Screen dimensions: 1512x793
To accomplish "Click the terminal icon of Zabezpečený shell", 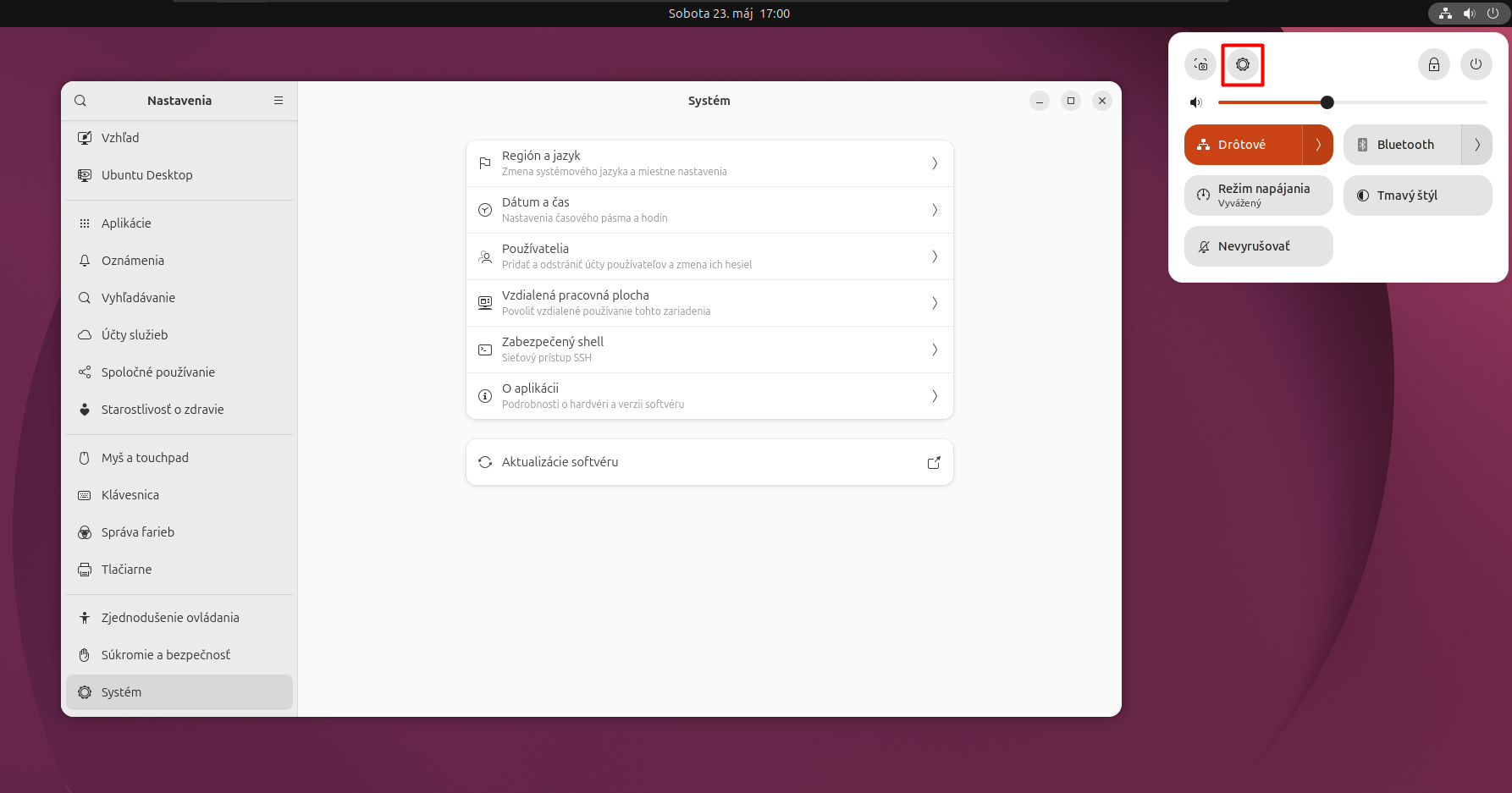I will 485,350.
